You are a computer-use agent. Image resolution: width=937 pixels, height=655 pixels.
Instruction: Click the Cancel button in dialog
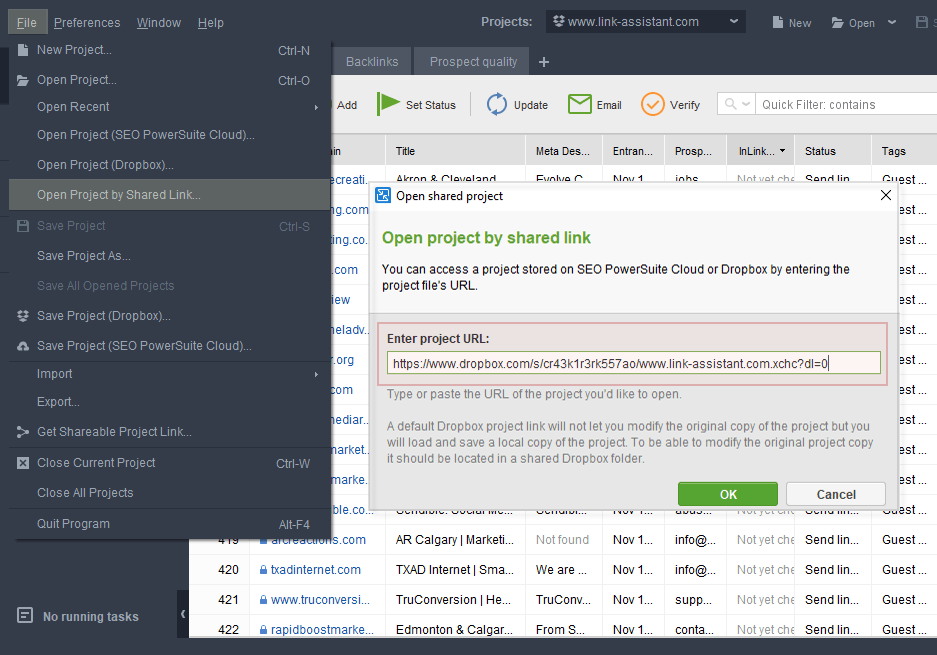point(836,494)
